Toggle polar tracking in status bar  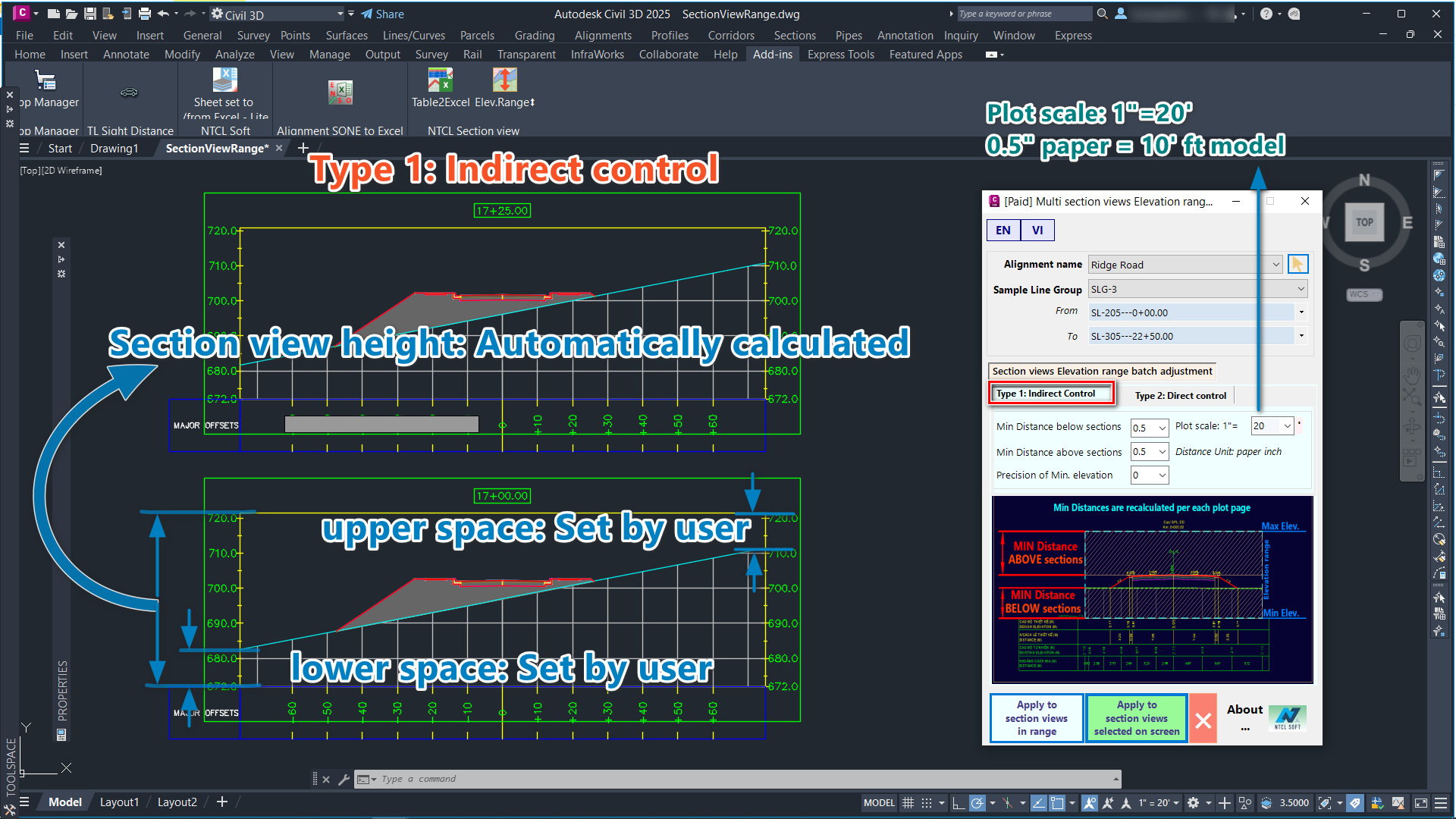tap(977, 802)
